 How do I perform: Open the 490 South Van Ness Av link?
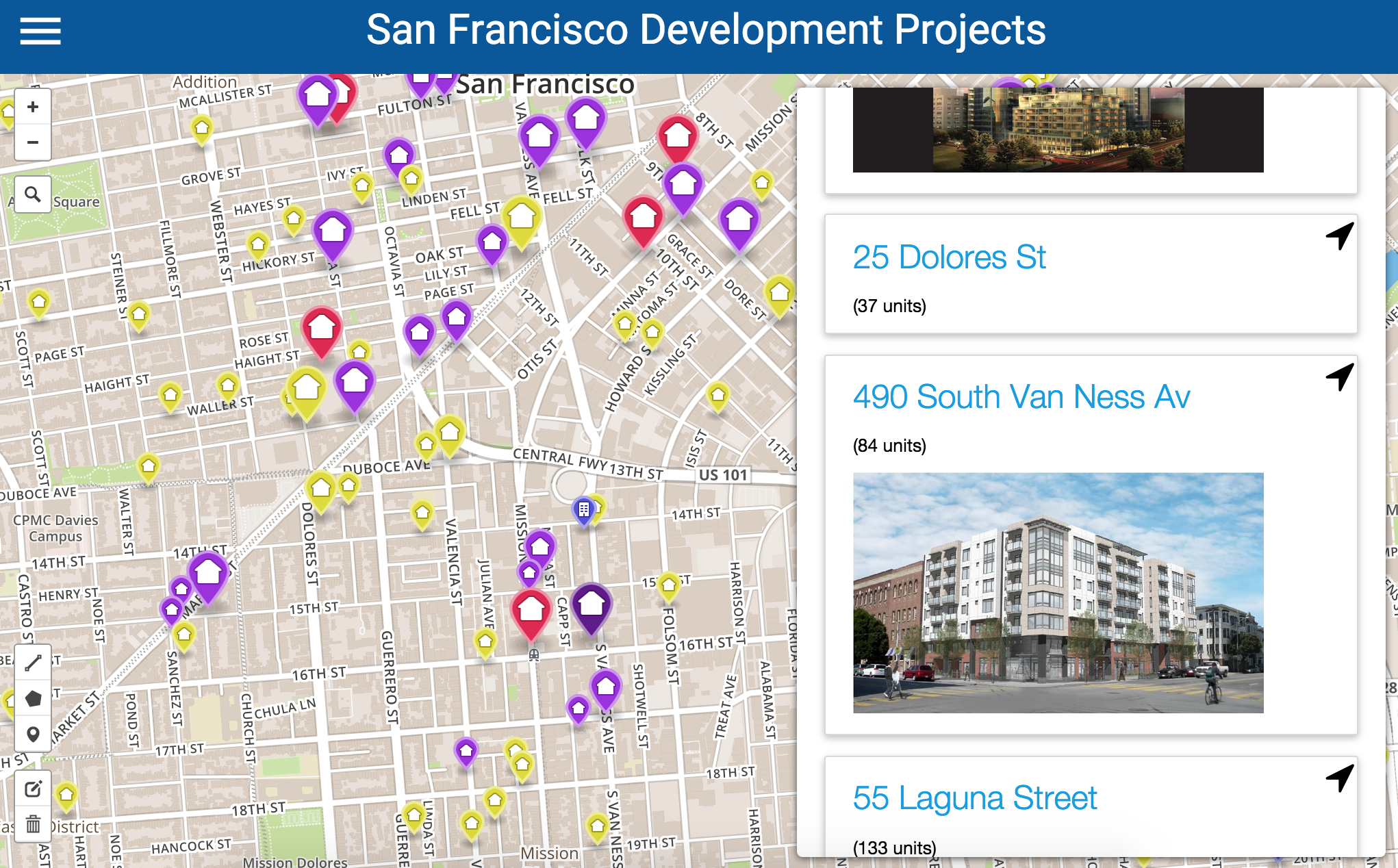click(x=1021, y=397)
